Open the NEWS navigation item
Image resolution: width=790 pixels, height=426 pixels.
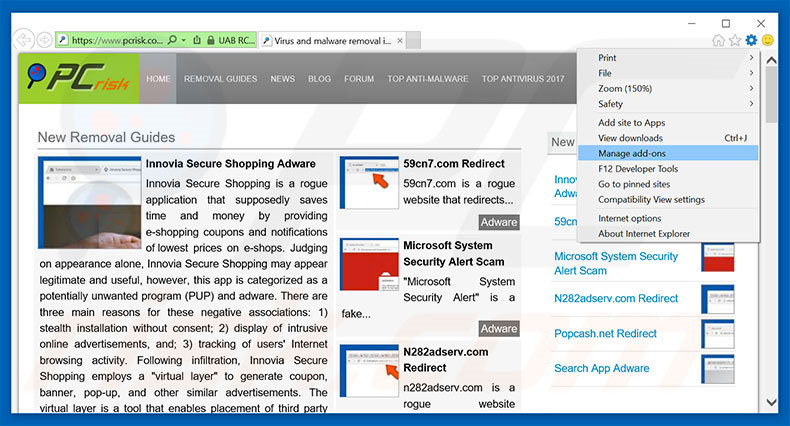click(283, 79)
